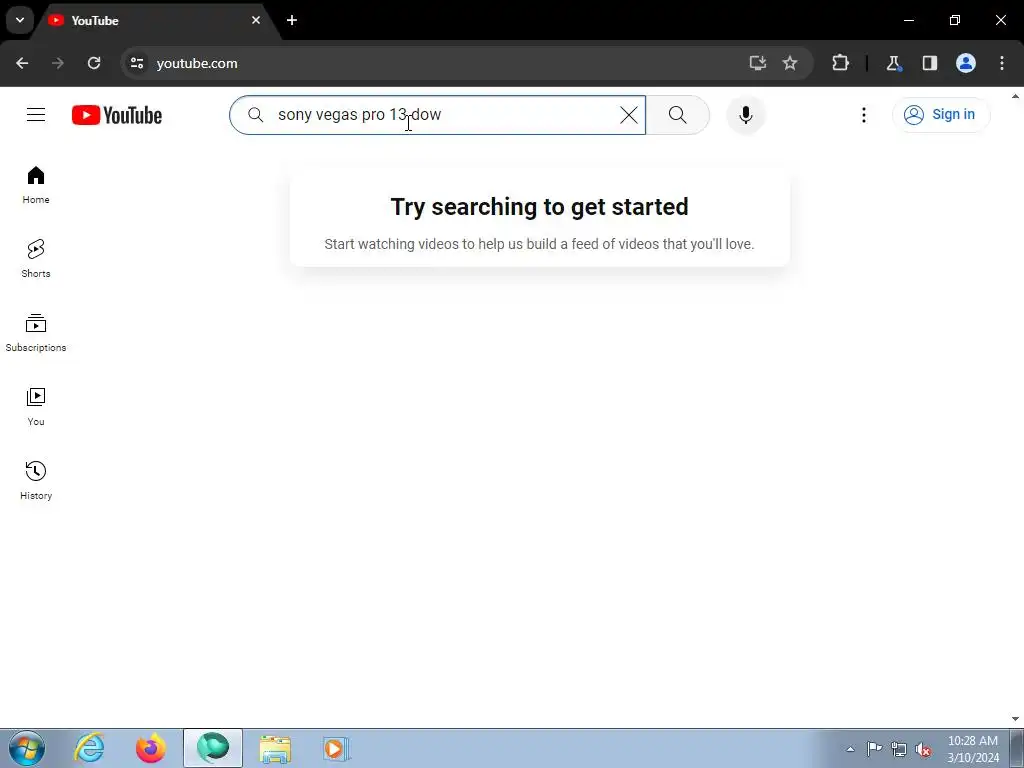
Task: Open a new tab with plus button
Action: tap(292, 20)
